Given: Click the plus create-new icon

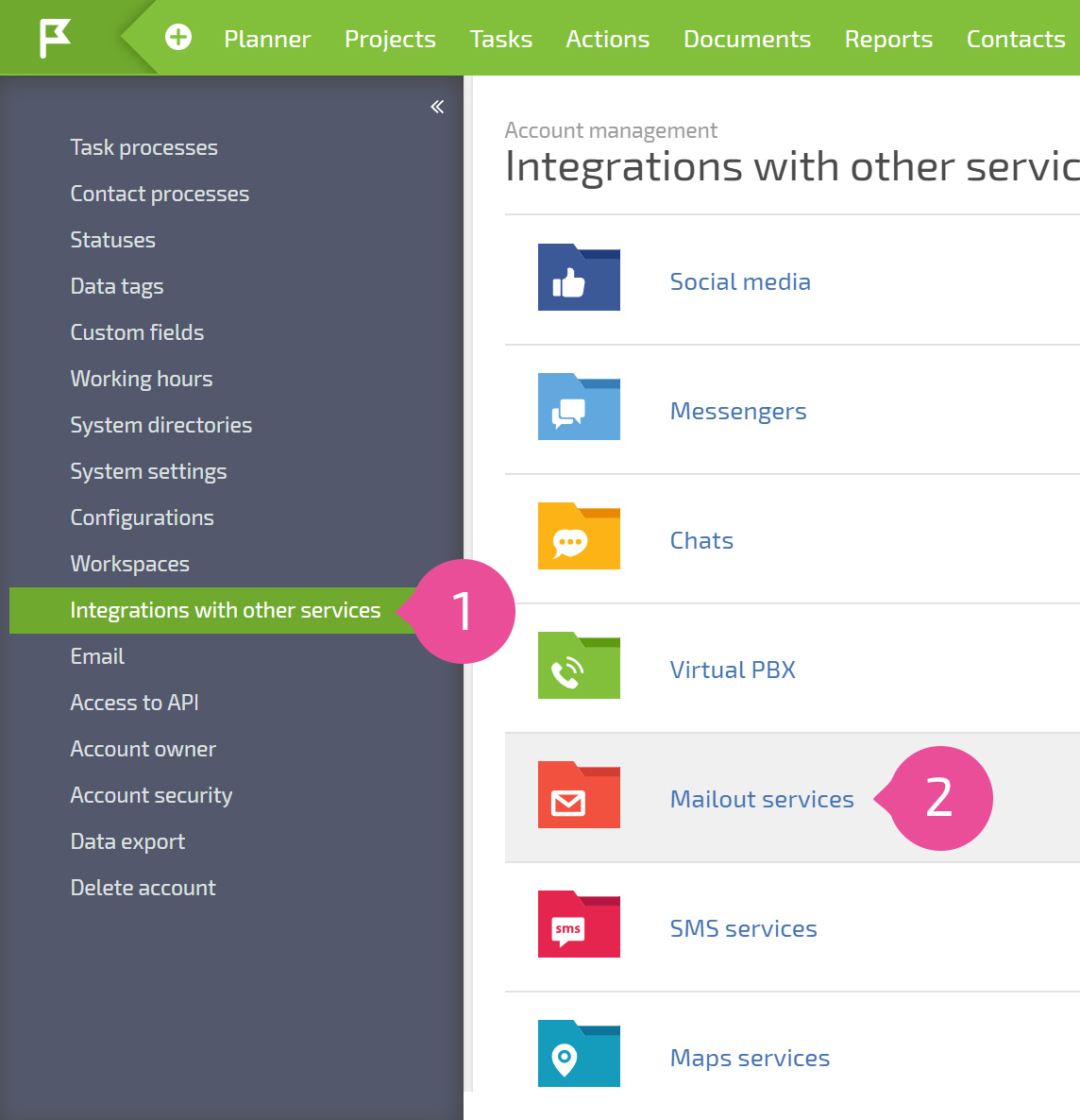Looking at the screenshot, I should point(177,37).
